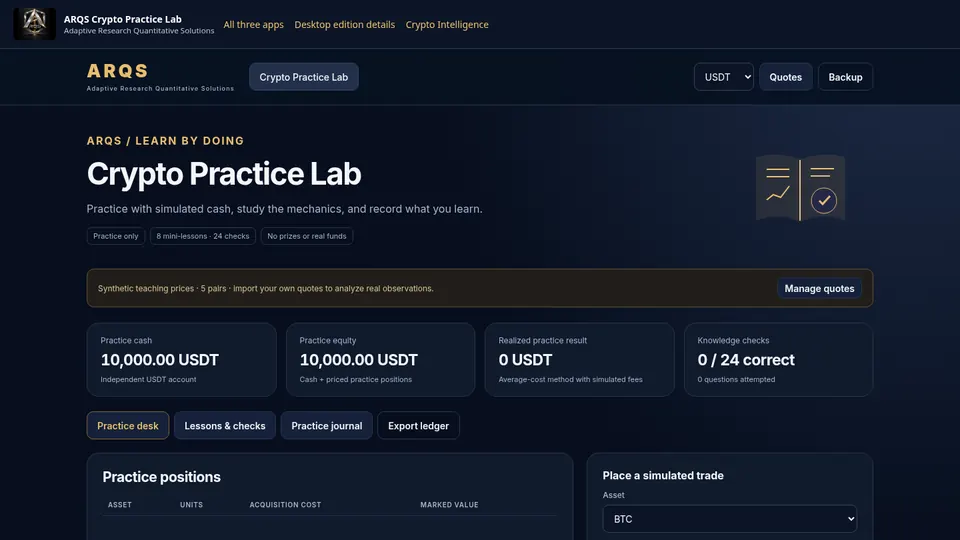
Task: Click the Export ledger button
Action: pyautogui.click(x=418, y=426)
